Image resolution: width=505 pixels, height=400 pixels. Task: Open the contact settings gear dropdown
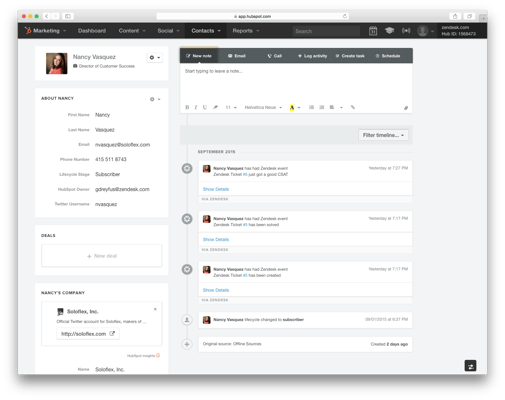click(155, 58)
